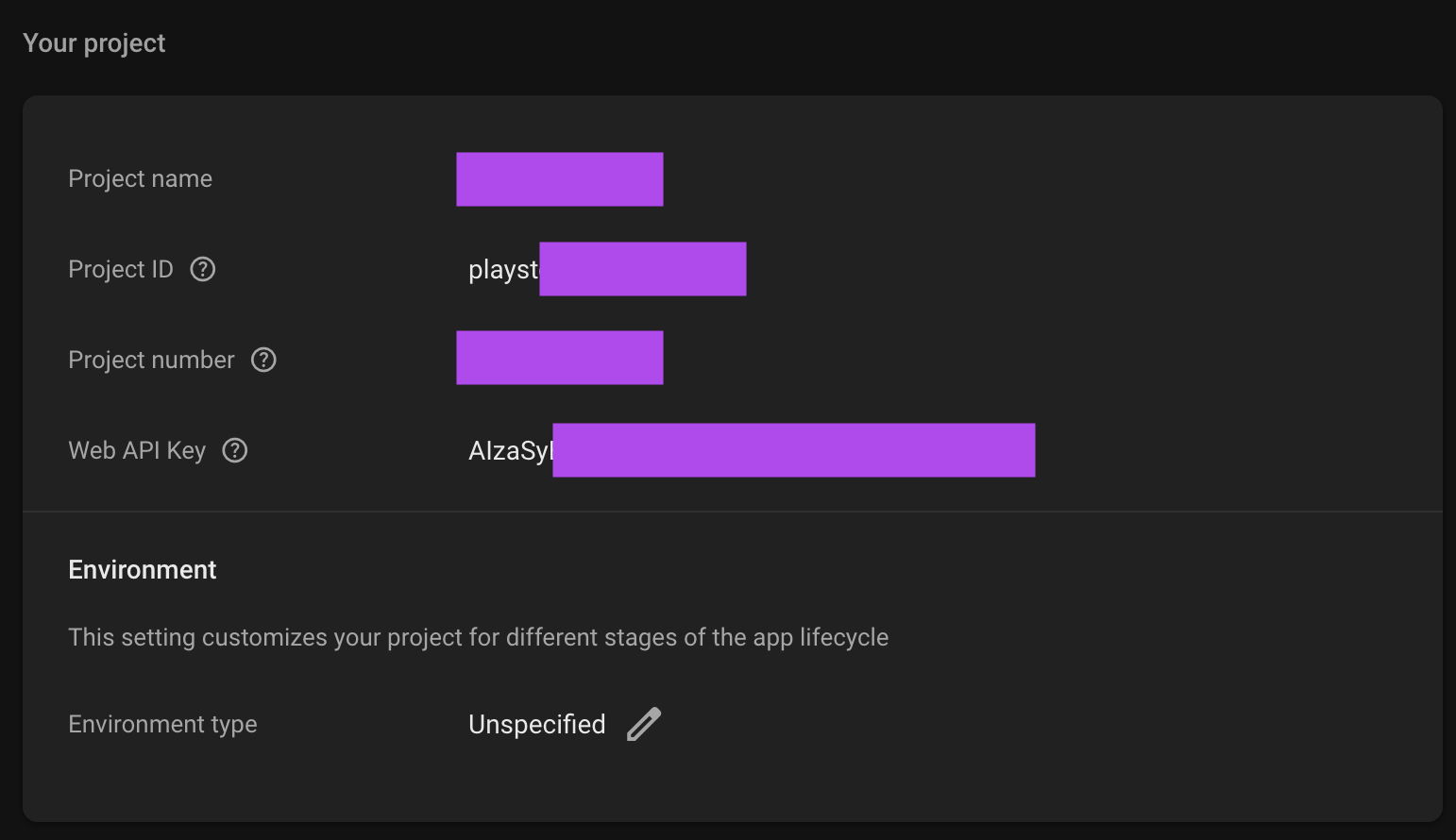Click the purple redaction over Project ID
Screen dimensions: 1456x840
point(643,269)
